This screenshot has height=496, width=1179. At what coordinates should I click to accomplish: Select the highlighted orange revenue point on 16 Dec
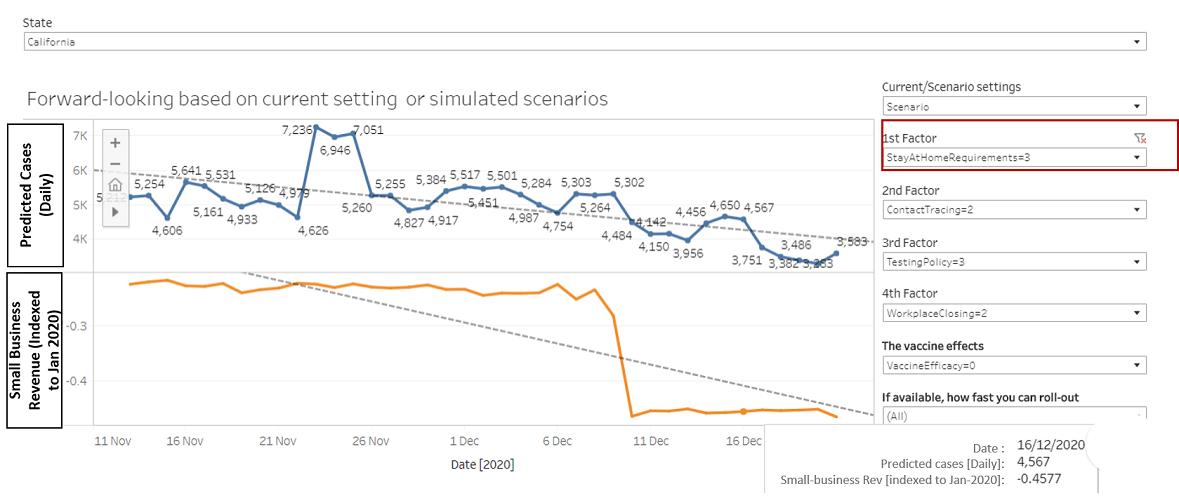(x=743, y=411)
